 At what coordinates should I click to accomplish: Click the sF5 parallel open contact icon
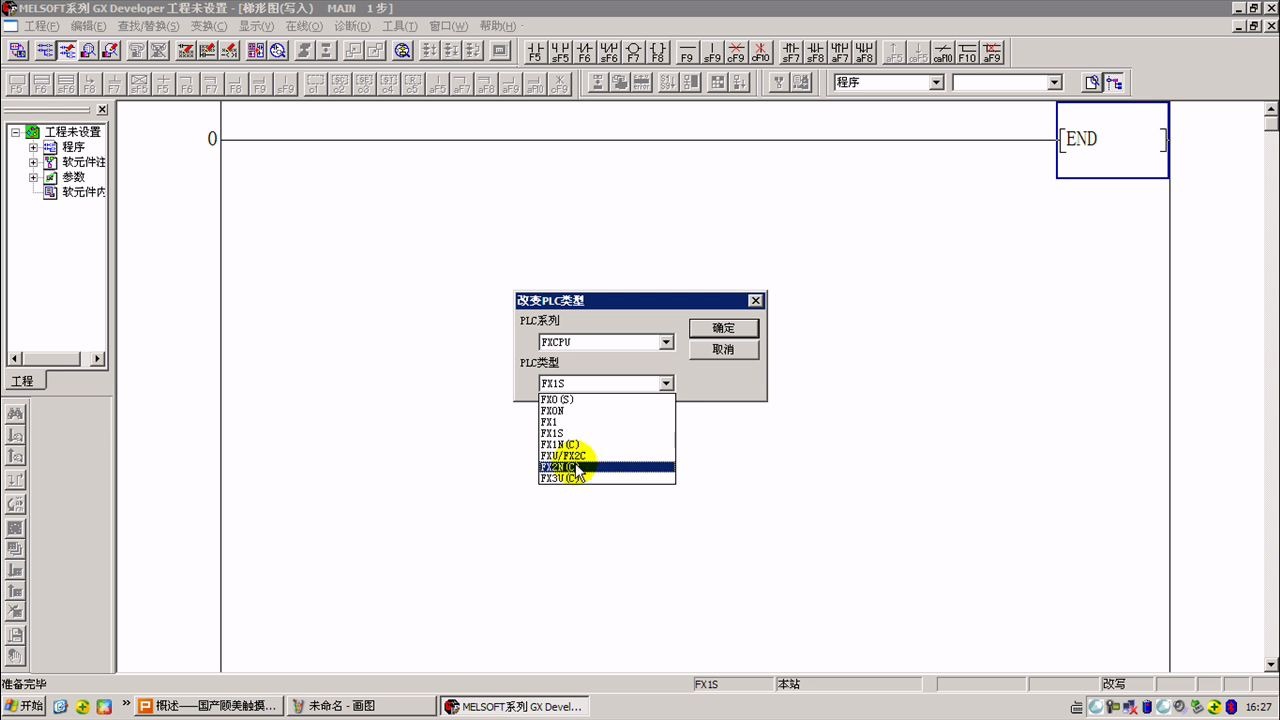(x=560, y=51)
